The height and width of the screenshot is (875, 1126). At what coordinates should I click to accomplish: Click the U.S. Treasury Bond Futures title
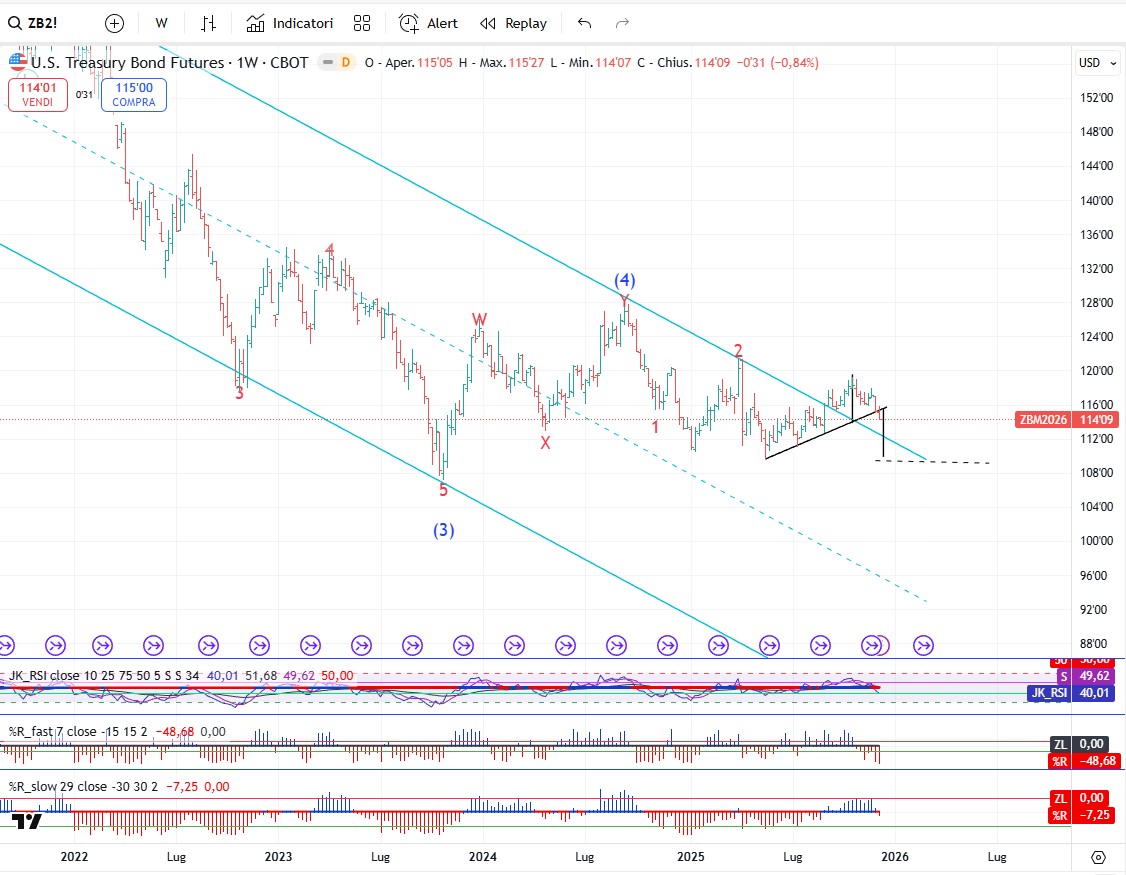127,62
